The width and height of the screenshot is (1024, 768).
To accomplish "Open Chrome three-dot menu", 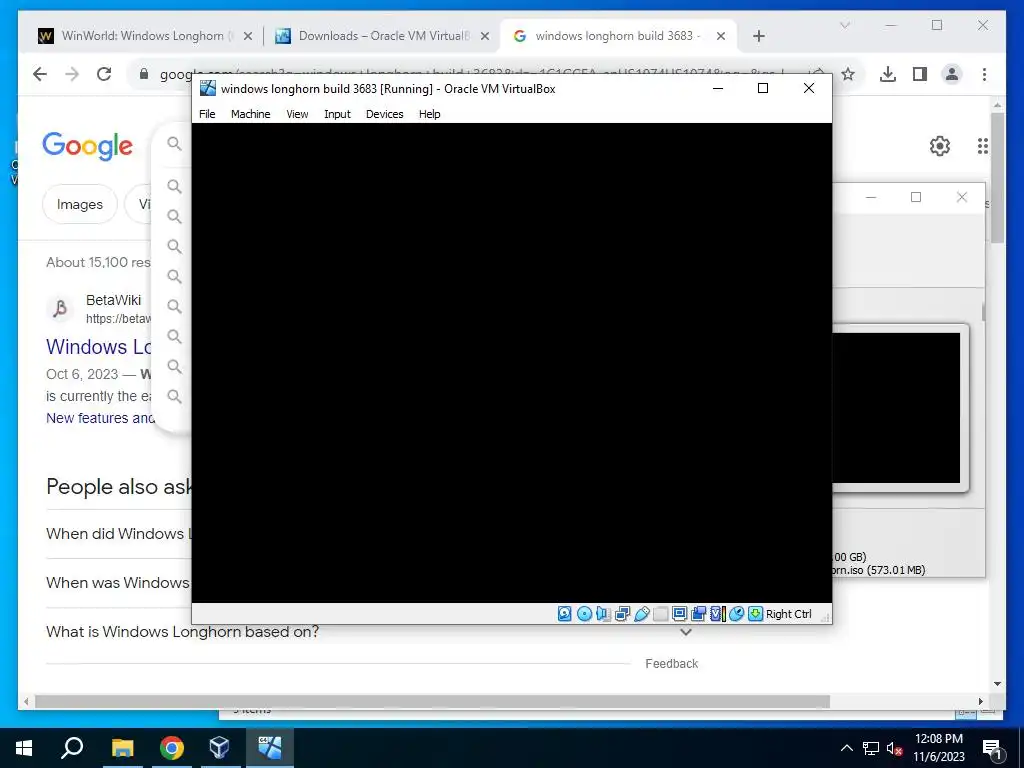I will point(984,74).
